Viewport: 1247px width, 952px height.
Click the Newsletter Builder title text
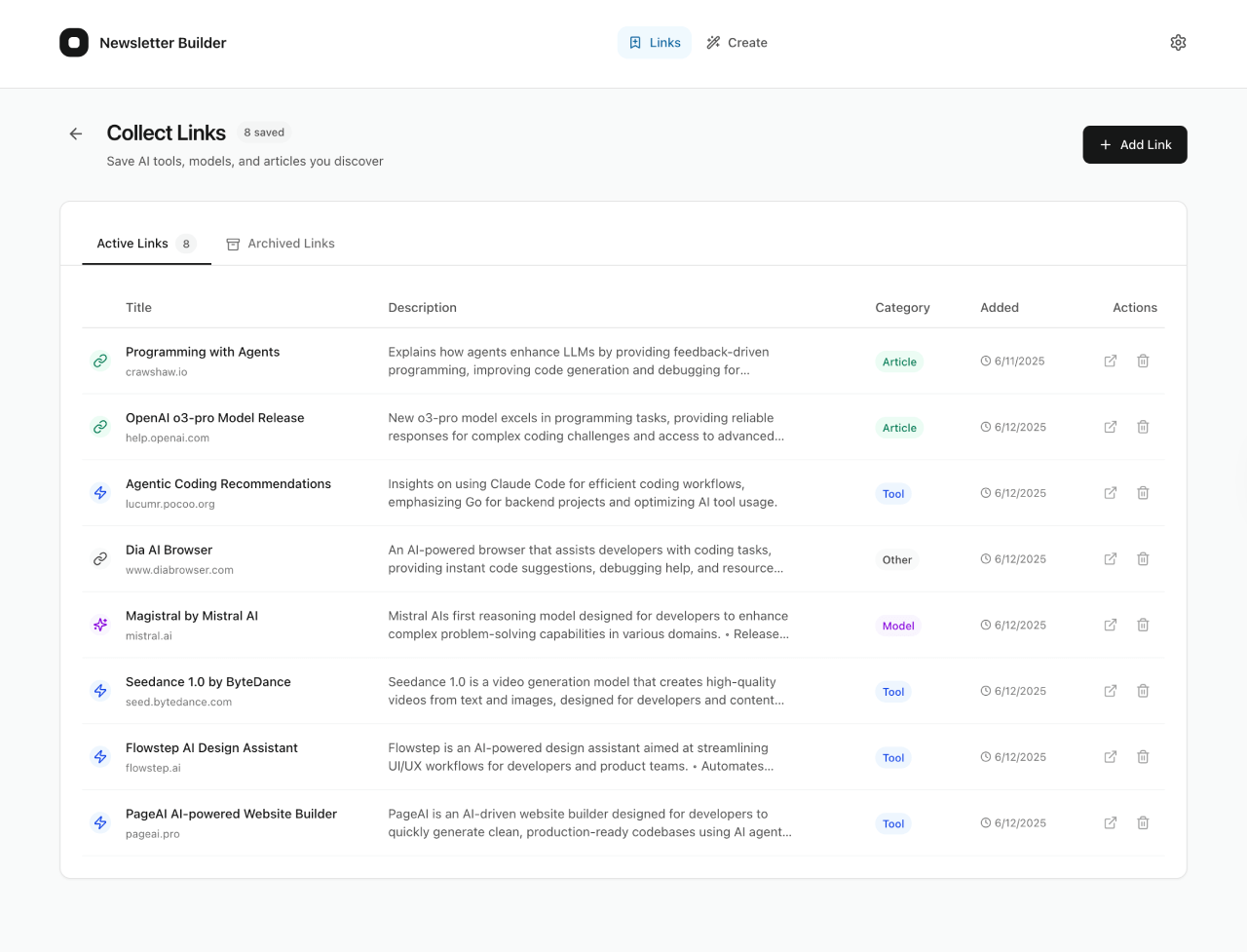click(x=163, y=43)
